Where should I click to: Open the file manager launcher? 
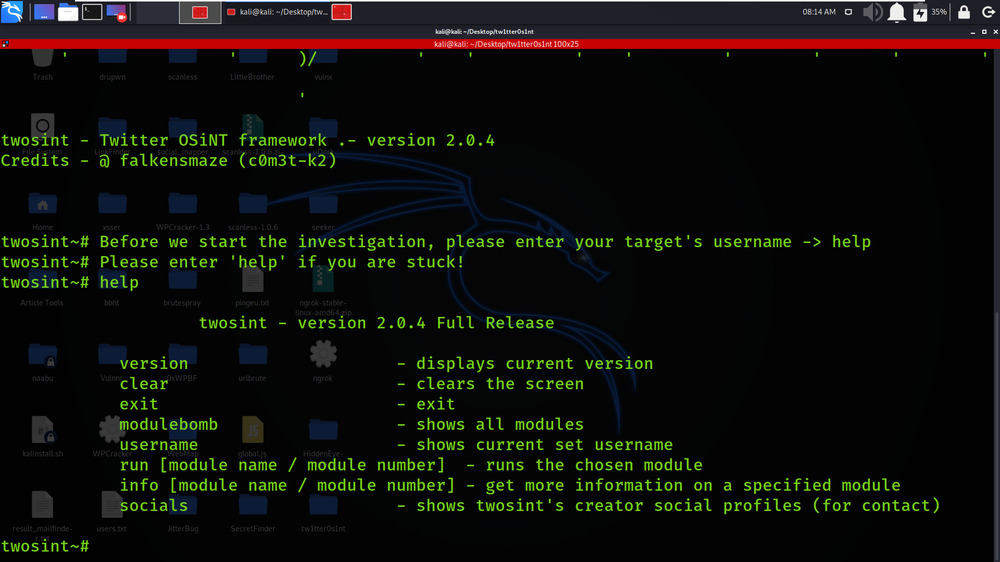[x=68, y=12]
